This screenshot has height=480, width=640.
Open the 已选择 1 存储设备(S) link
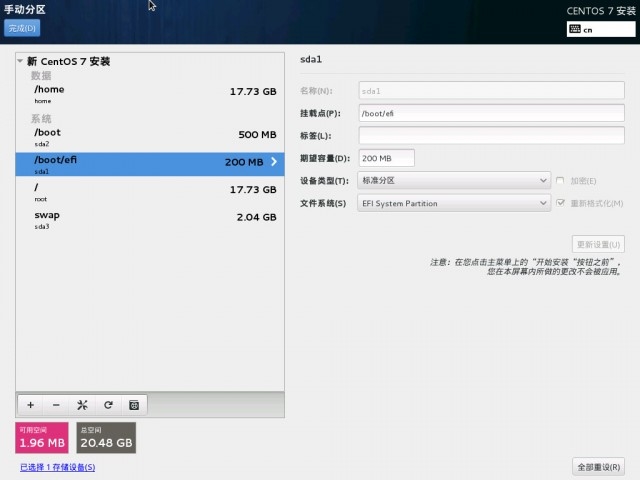pyautogui.click(x=58, y=467)
